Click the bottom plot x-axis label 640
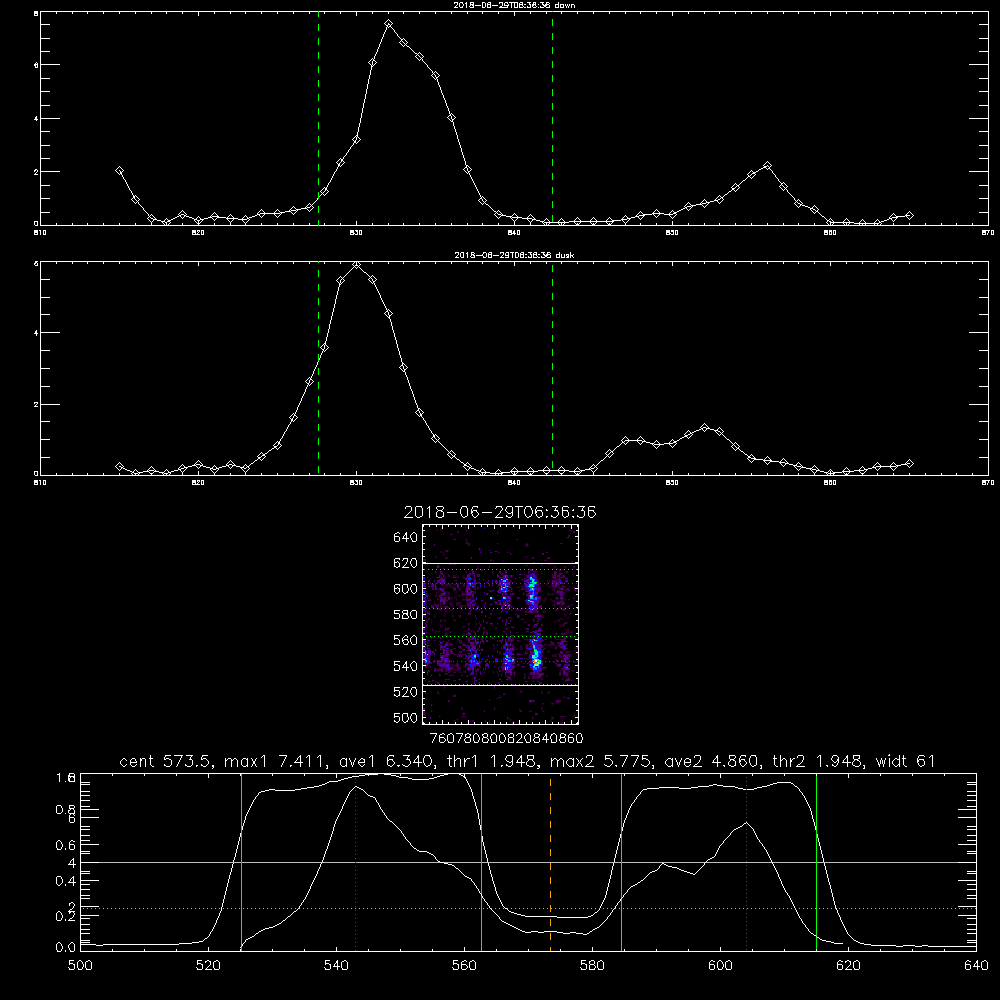 [x=976, y=966]
